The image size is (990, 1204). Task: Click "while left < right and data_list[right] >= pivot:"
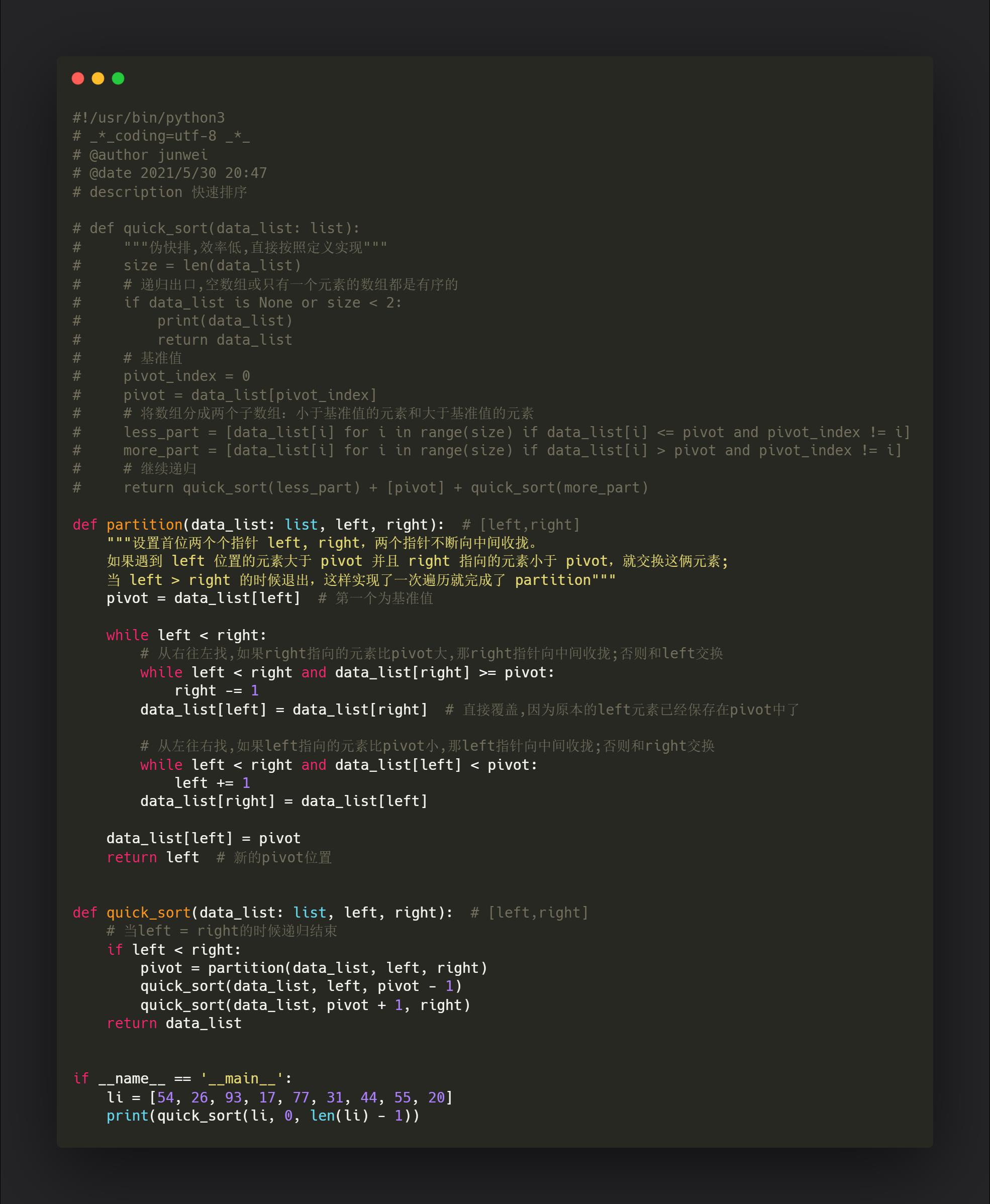[347, 672]
